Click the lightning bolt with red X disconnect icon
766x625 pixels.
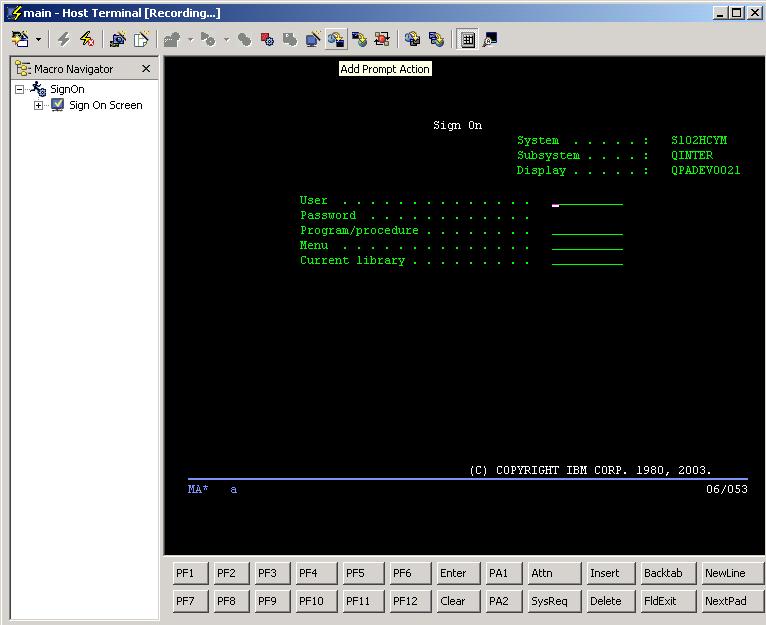click(x=87, y=39)
